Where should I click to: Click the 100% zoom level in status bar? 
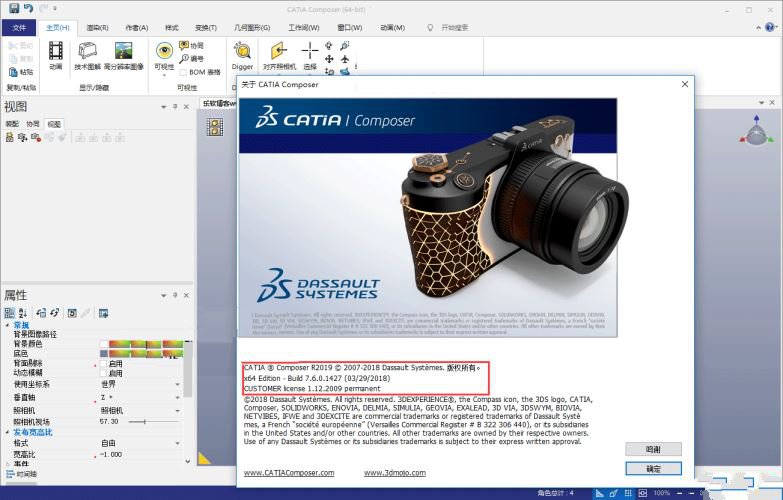pos(662,493)
